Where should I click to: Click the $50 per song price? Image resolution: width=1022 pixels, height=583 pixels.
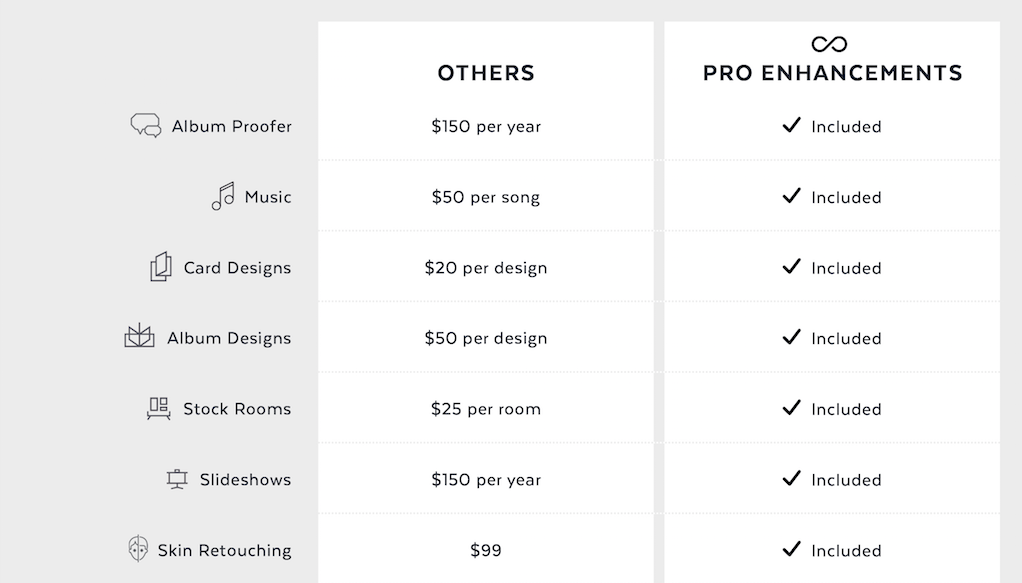(x=486, y=197)
